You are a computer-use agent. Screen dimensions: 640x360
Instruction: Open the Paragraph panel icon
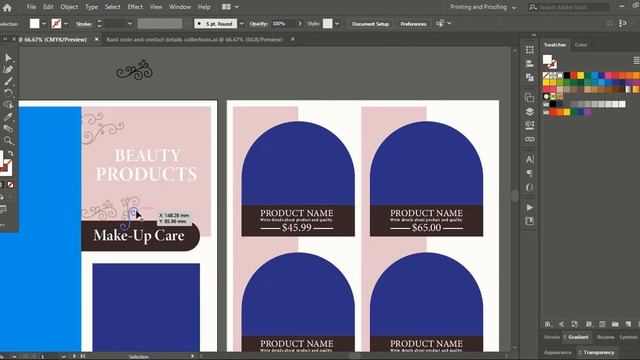(x=529, y=173)
